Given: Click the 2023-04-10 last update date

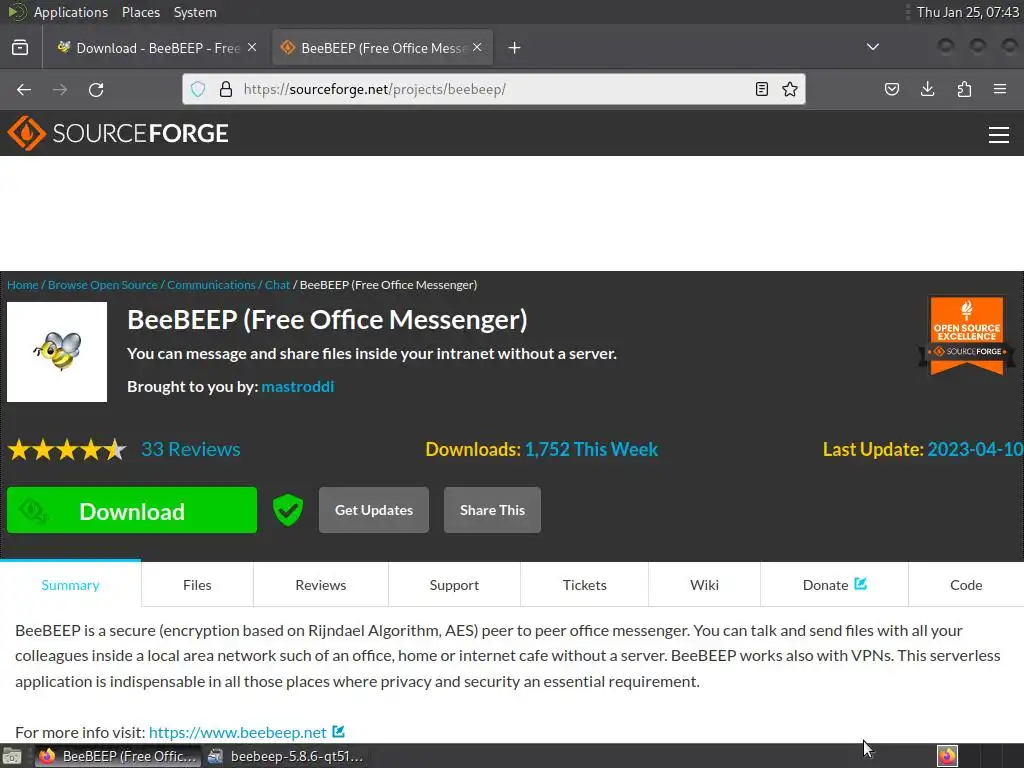Looking at the screenshot, I should 975,449.
